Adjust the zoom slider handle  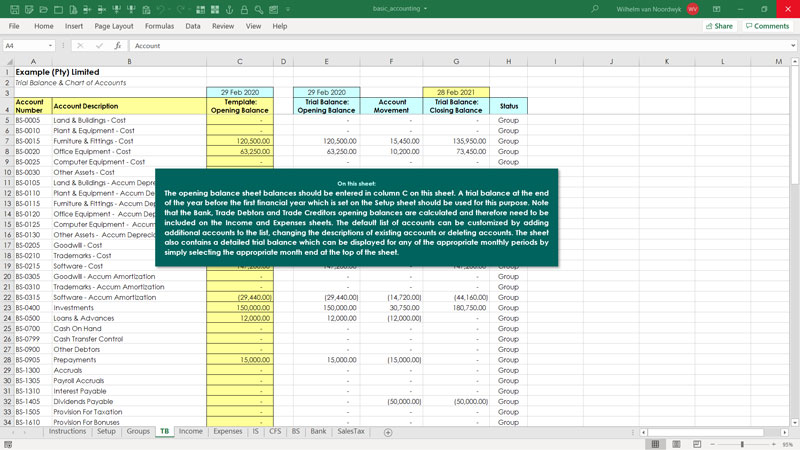(742, 444)
